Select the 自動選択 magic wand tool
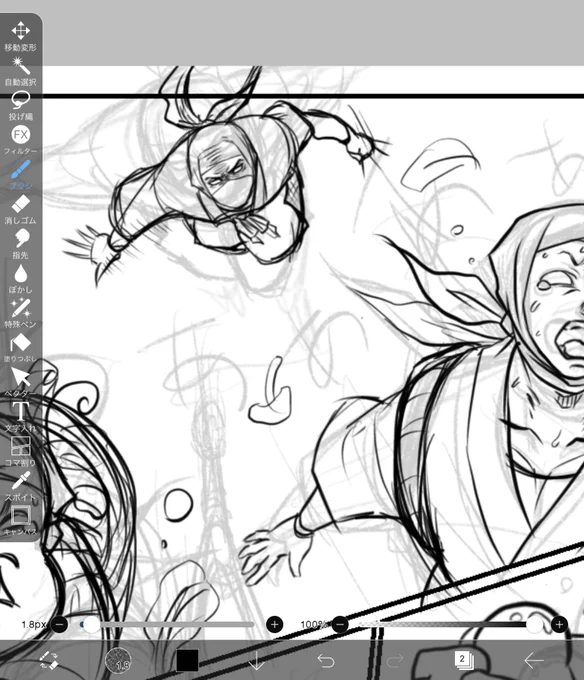This screenshot has width=584, height=680. pos(20,71)
